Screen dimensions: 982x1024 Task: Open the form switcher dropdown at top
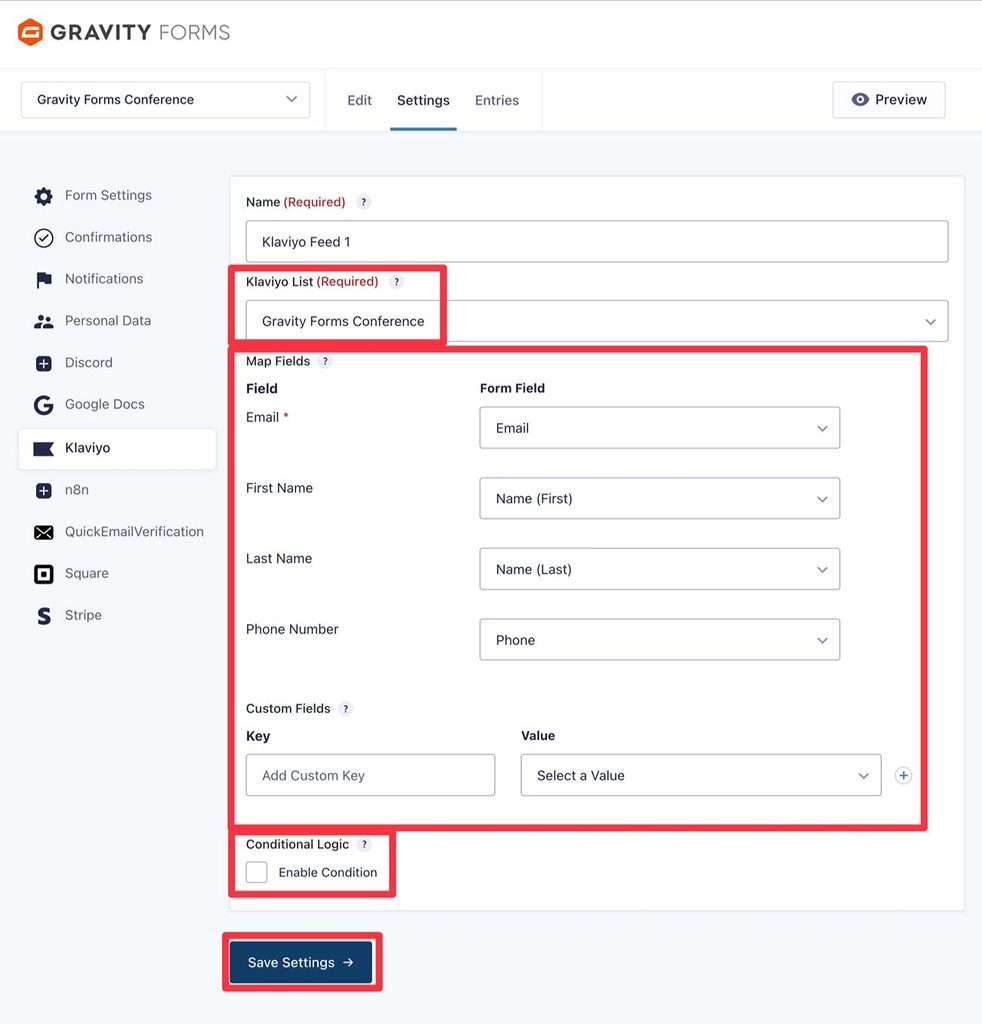coord(165,99)
